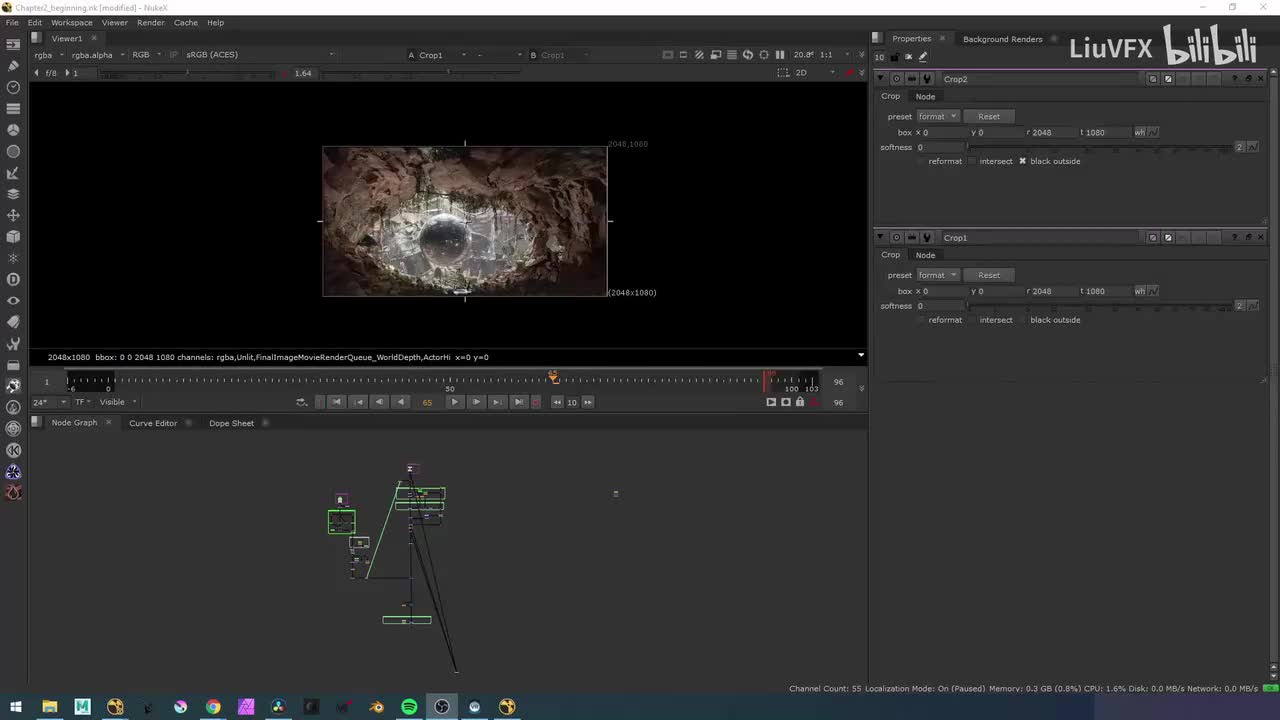Click lock icon in Properties panel toolbar

(894, 57)
